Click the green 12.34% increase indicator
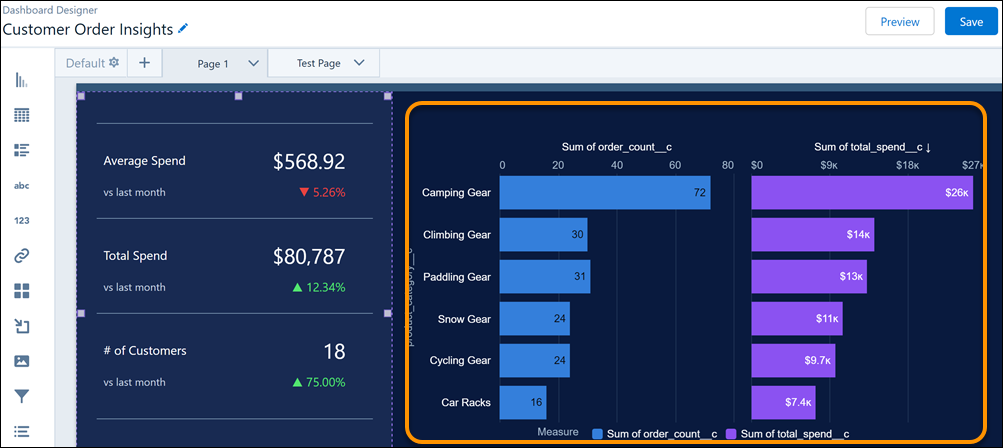This screenshot has height=448, width=1003. 319,288
